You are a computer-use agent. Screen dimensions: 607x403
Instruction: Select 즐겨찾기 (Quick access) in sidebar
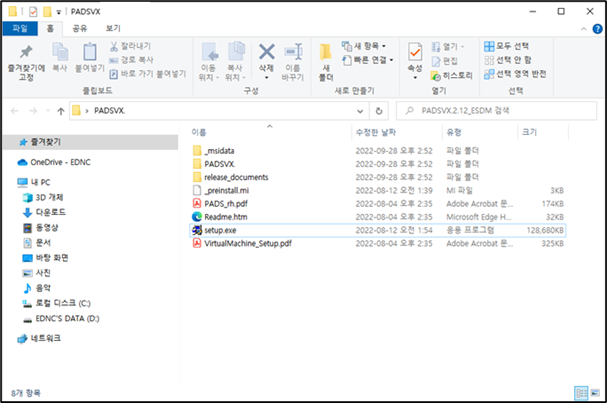[90, 142]
